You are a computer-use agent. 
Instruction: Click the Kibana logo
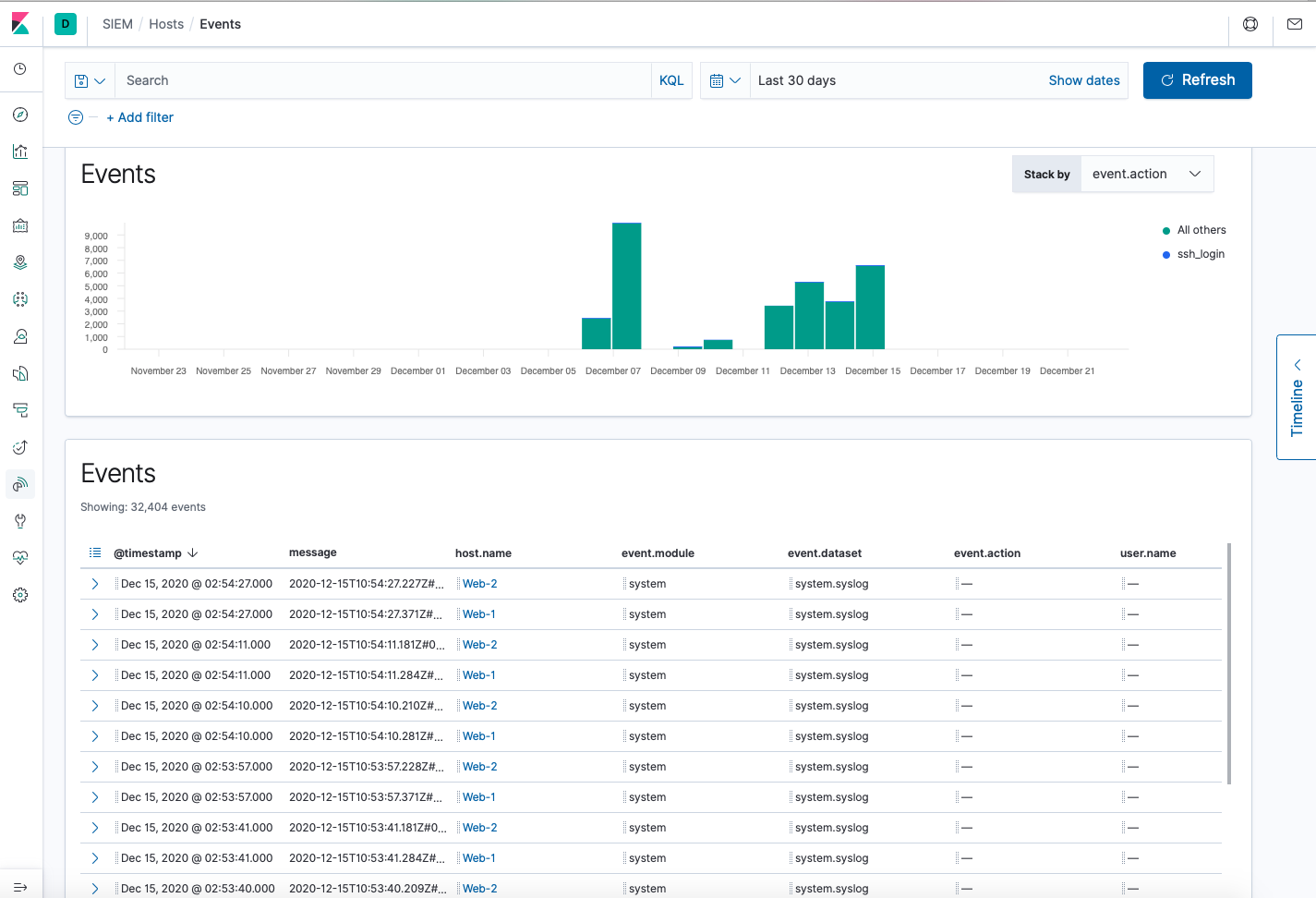(x=20, y=24)
